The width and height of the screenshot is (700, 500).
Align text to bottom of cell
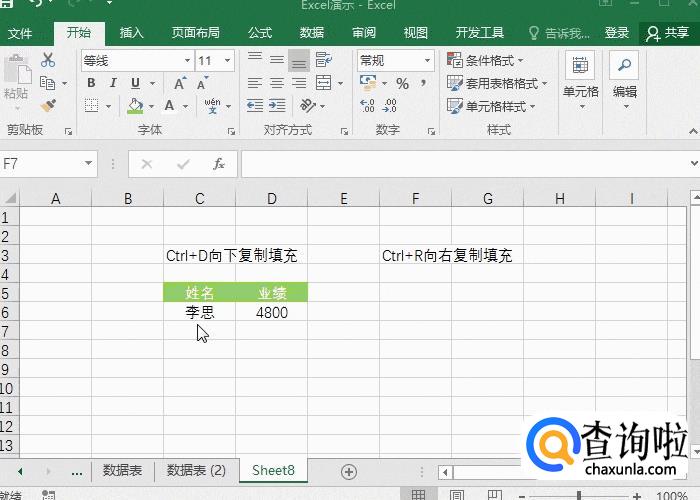click(x=299, y=60)
